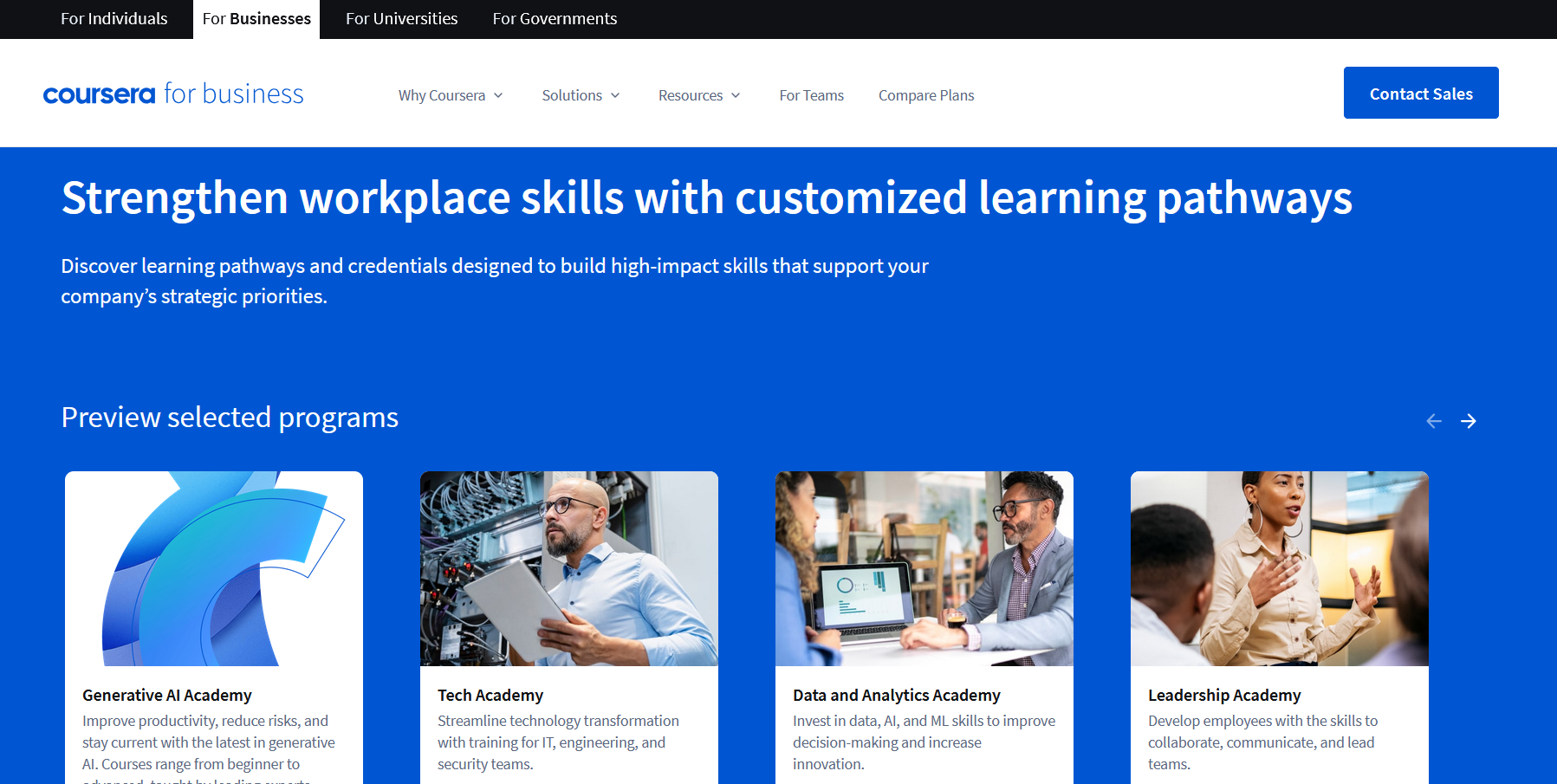Click 'Streamline technology transformation' description text

point(558,742)
